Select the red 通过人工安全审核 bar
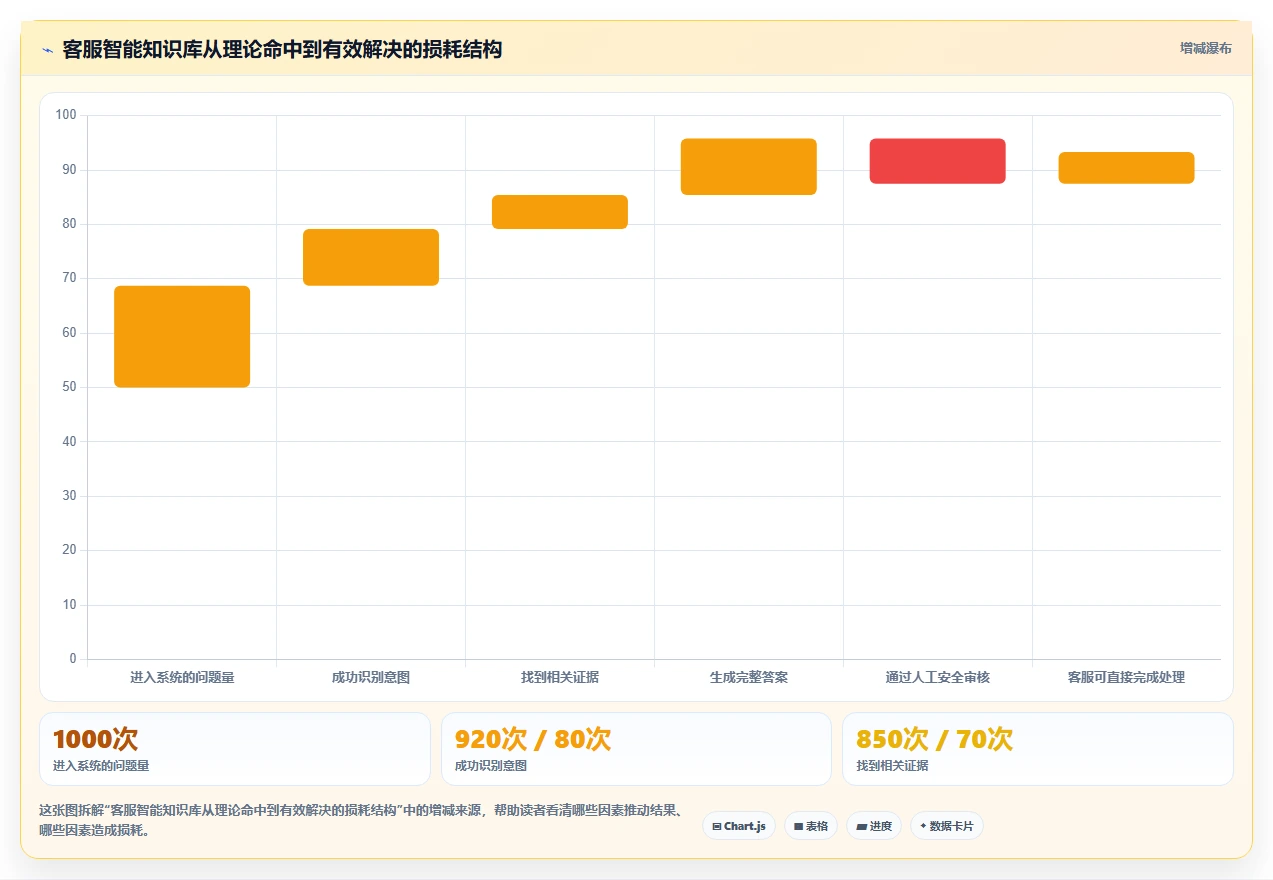 [938, 161]
